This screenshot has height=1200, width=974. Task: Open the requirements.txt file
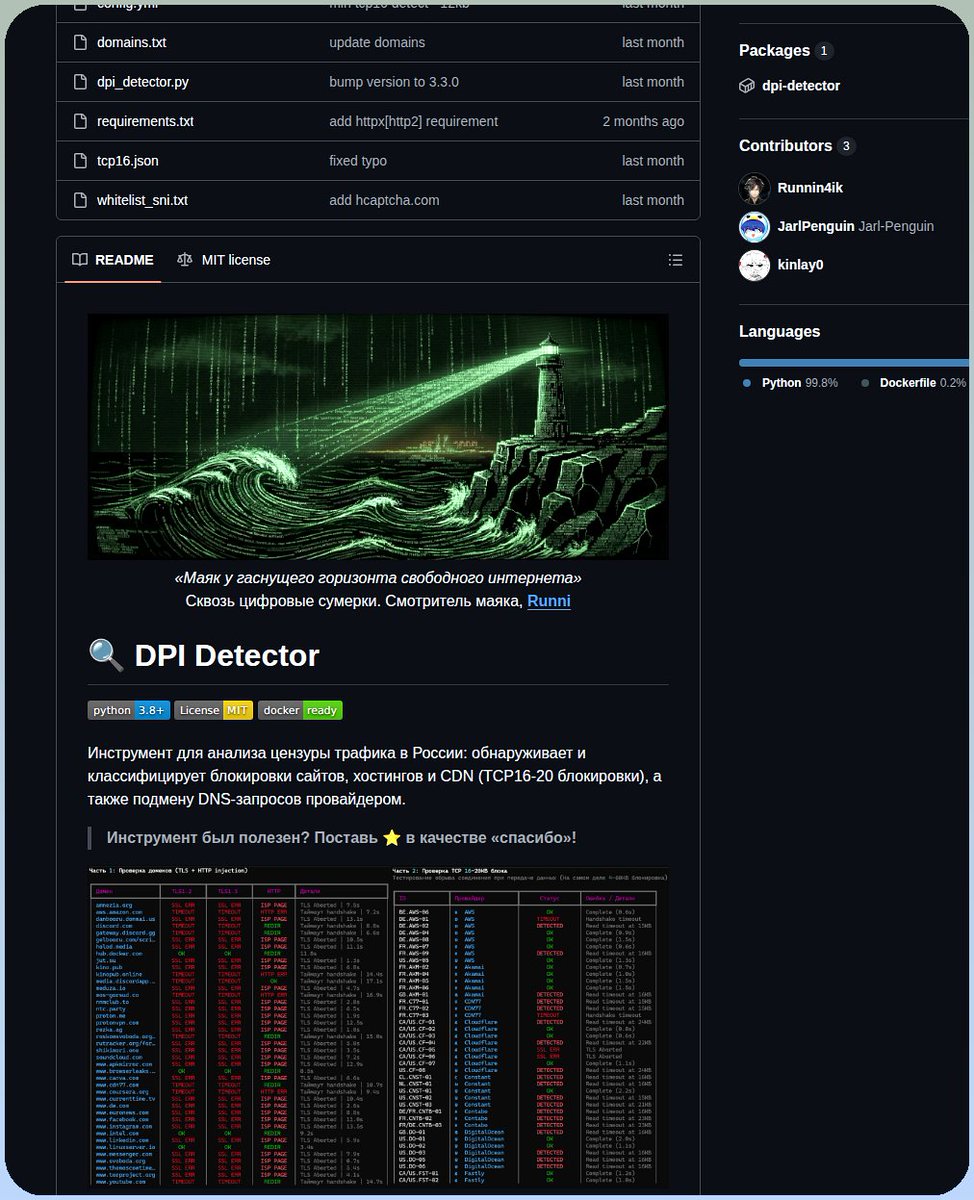tap(145, 121)
